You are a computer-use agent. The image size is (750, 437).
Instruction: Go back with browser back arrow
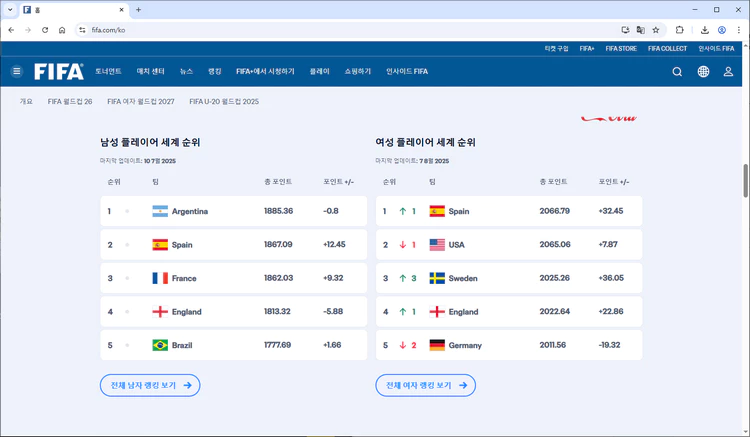pyautogui.click(x=11, y=30)
